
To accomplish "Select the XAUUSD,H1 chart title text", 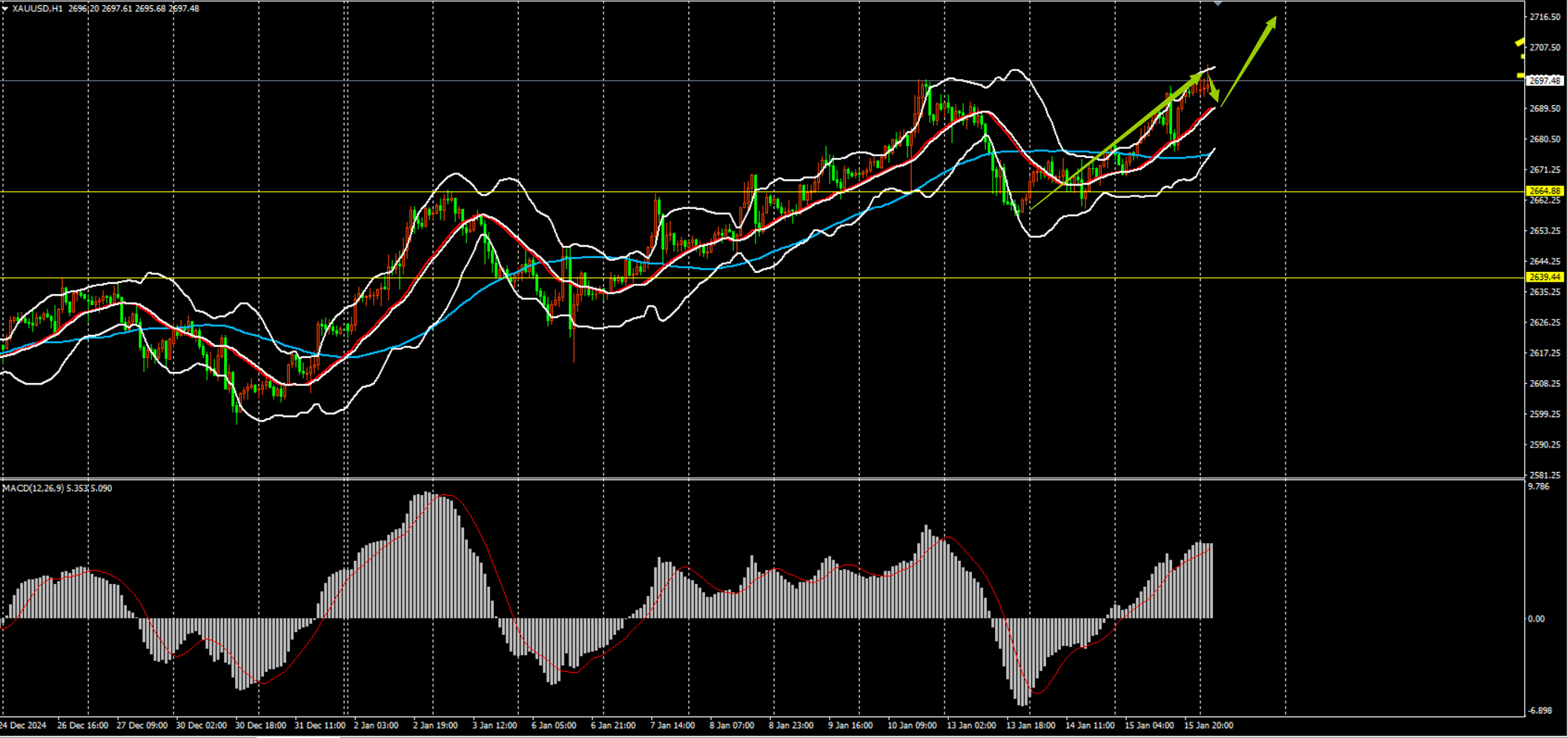I will tap(38, 9).
